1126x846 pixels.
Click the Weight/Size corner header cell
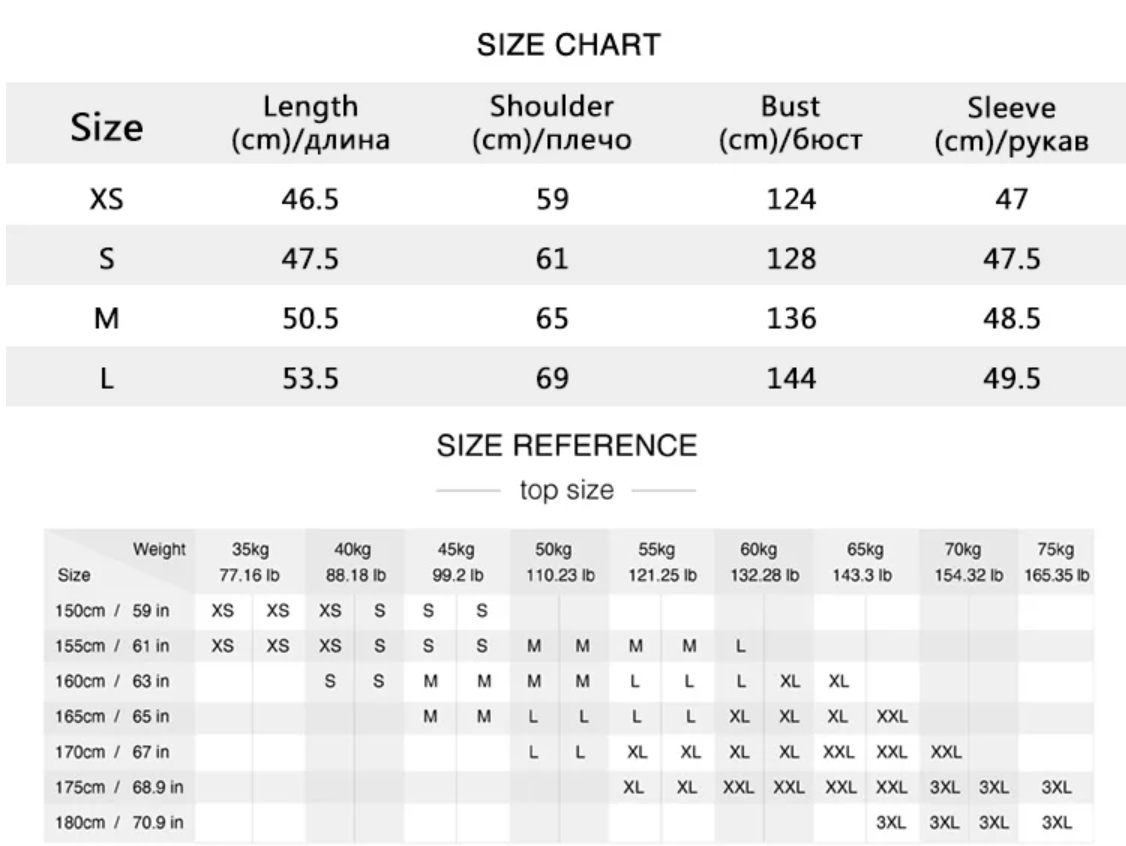120,562
